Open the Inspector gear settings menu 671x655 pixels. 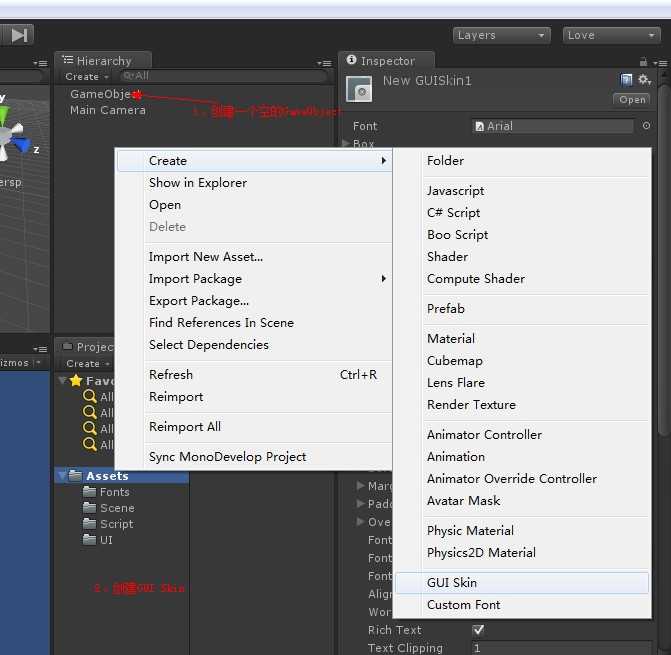pyautogui.click(x=644, y=80)
